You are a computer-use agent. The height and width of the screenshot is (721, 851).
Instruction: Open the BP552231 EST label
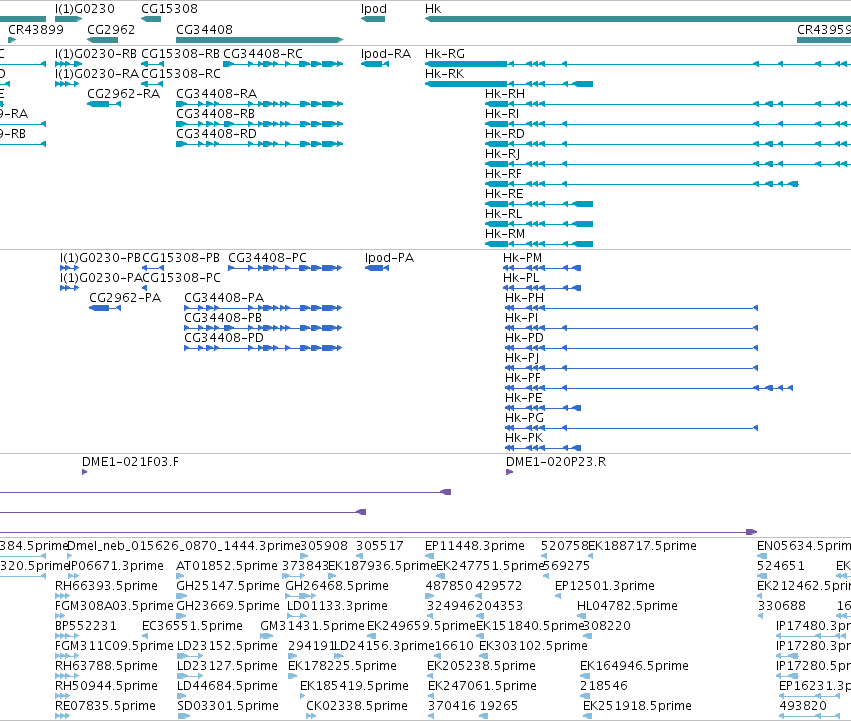(x=86, y=627)
